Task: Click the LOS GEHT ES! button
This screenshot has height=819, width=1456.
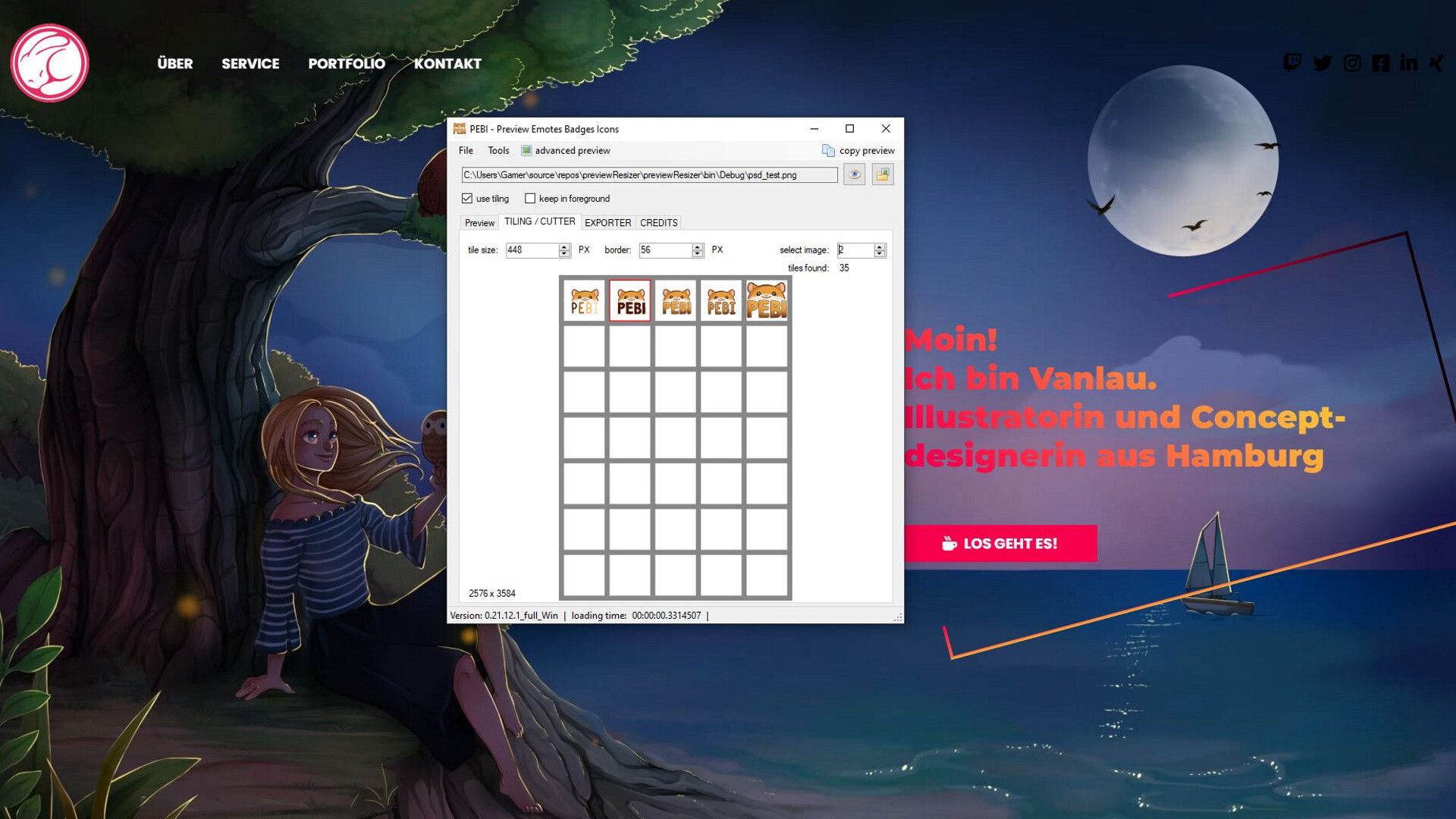Action: 1000,543
